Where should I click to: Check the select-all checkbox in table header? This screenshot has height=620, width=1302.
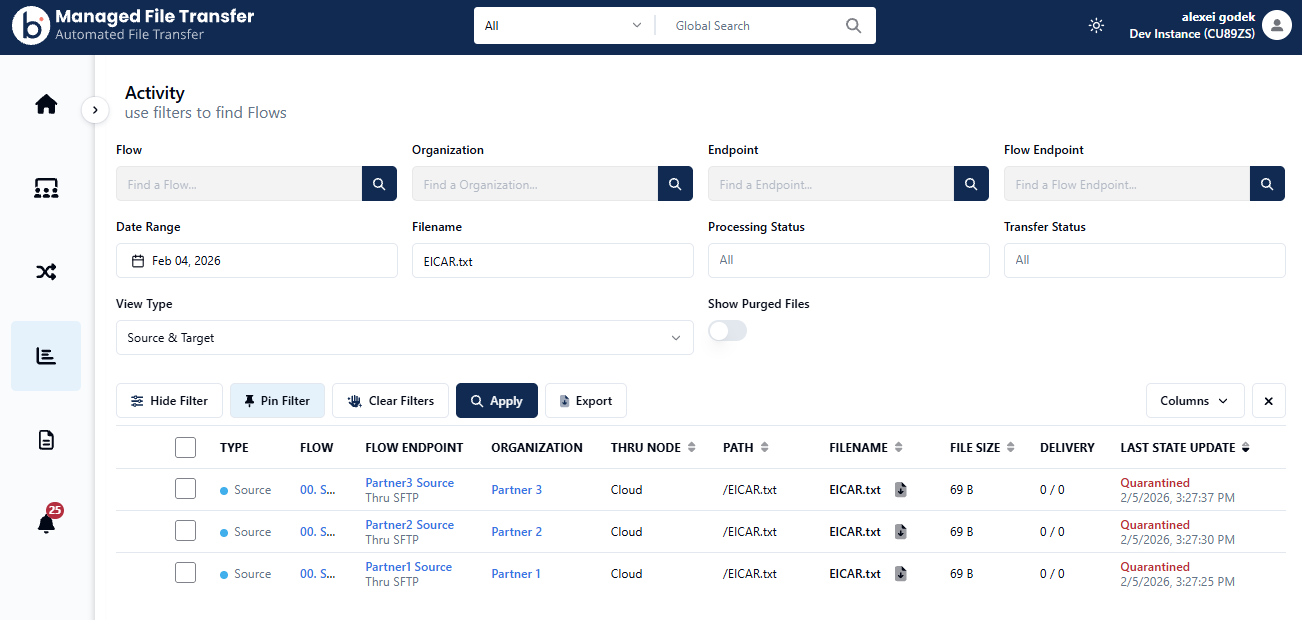click(x=185, y=448)
